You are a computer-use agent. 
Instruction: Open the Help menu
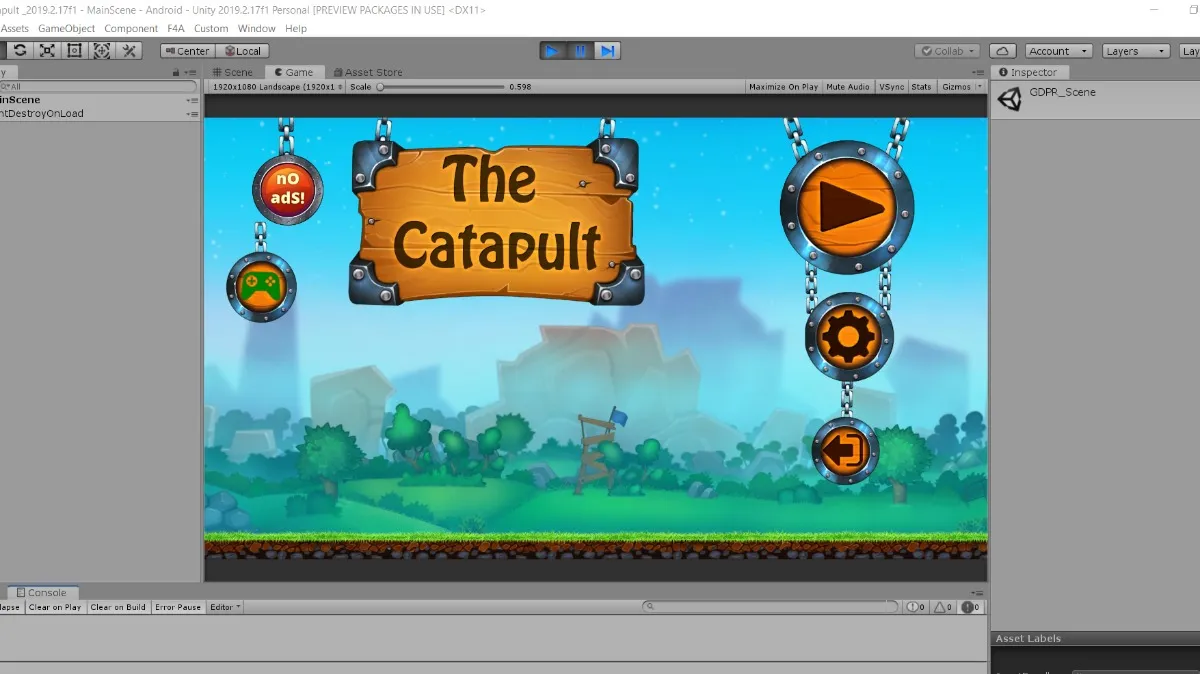click(296, 29)
